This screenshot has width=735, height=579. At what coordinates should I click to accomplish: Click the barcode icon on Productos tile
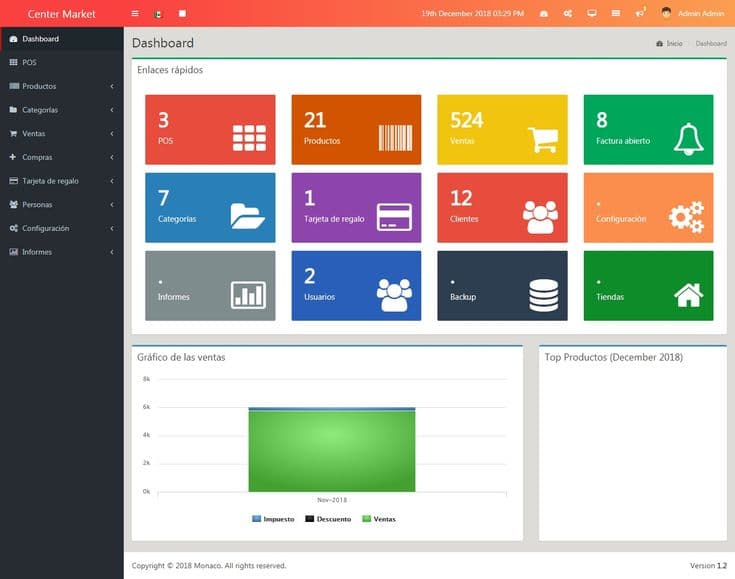coord(396,138)
